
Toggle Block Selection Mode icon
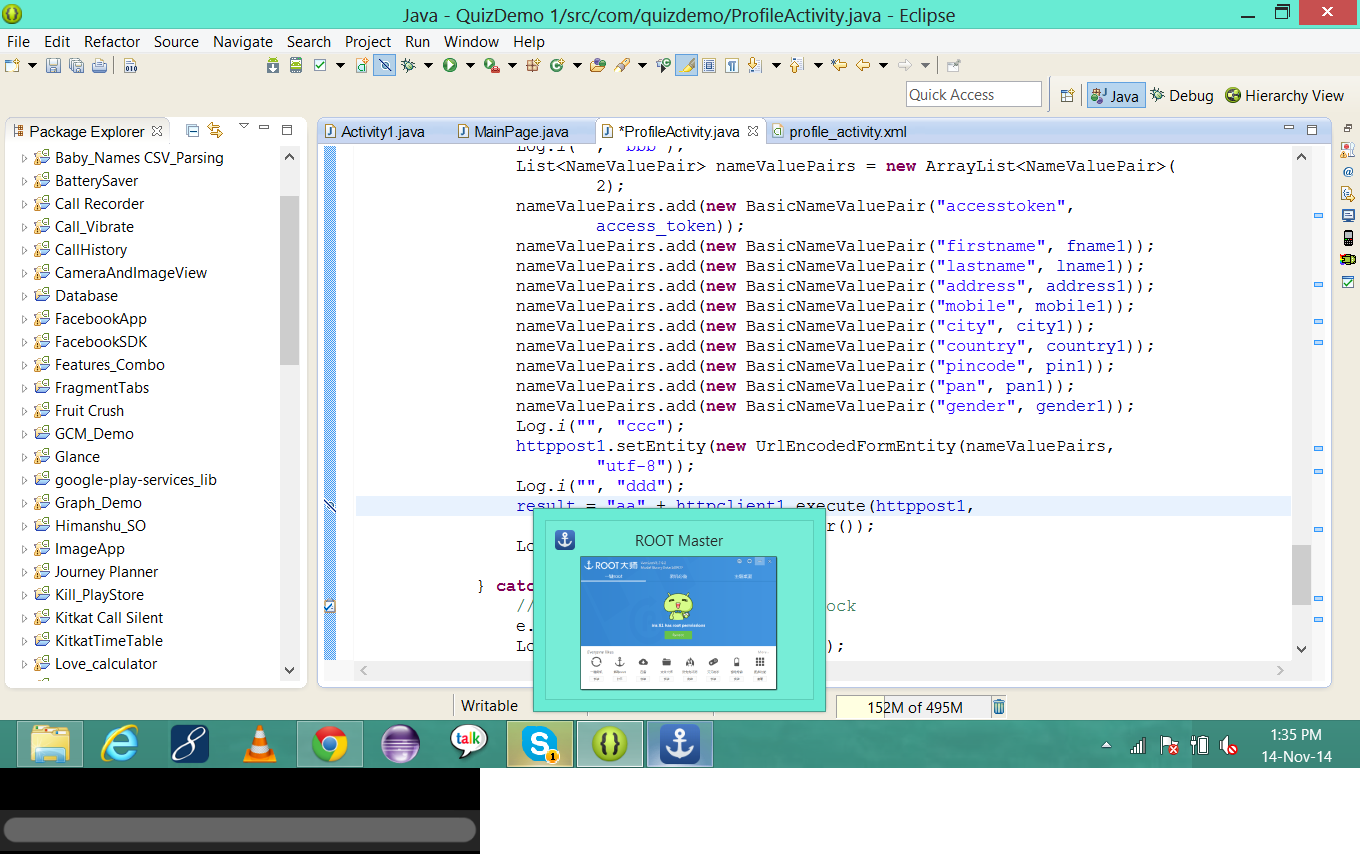click(709, 65)
